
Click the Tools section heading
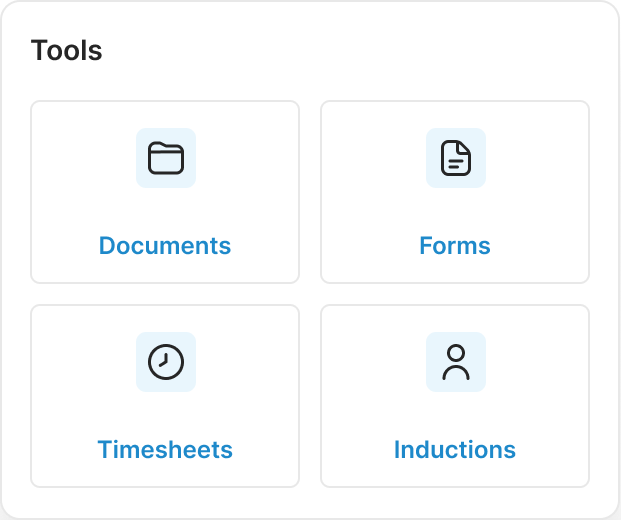[x=67, y=51]
